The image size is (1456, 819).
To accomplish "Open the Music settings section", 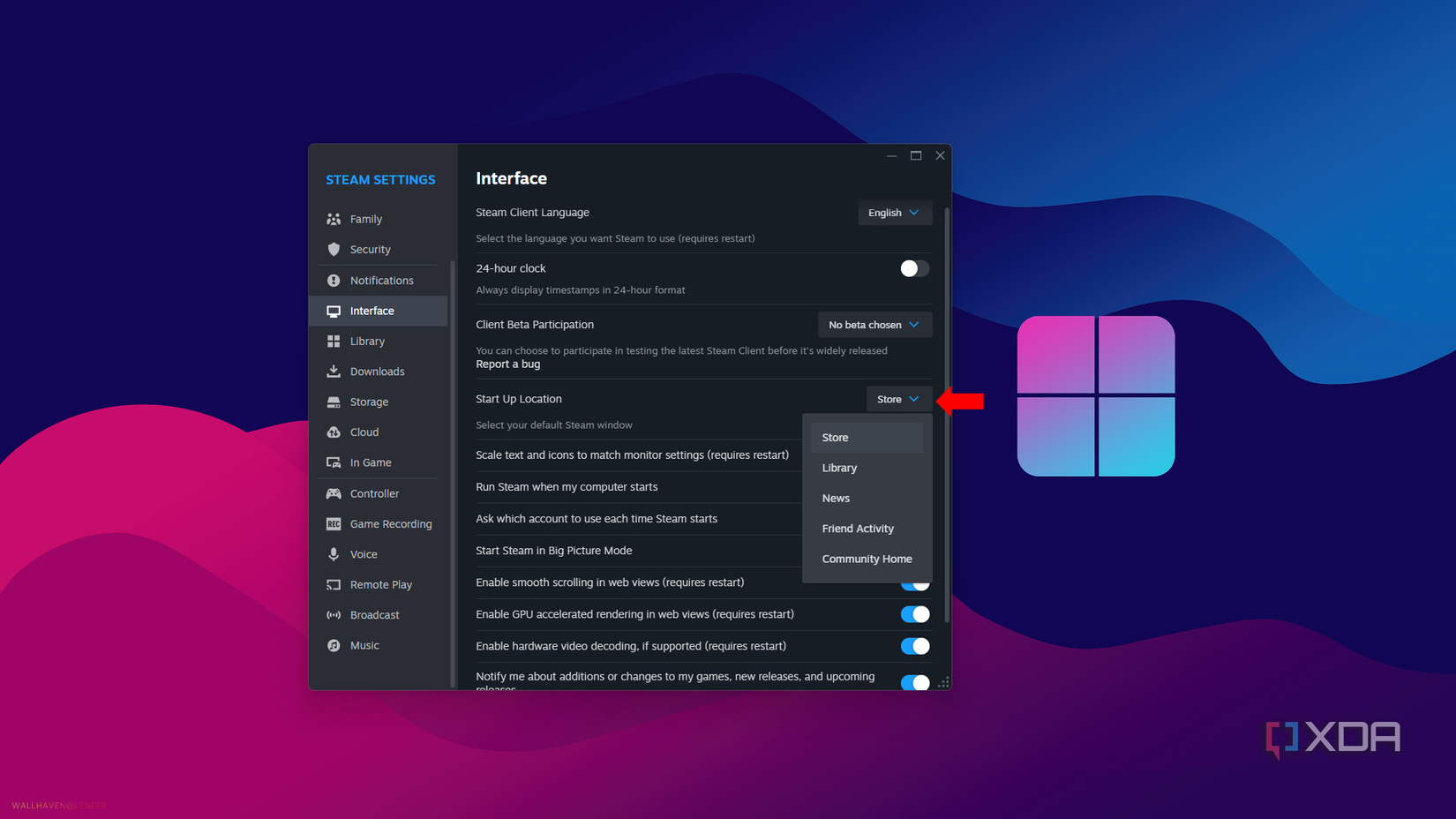I will [x=364, y=645].
